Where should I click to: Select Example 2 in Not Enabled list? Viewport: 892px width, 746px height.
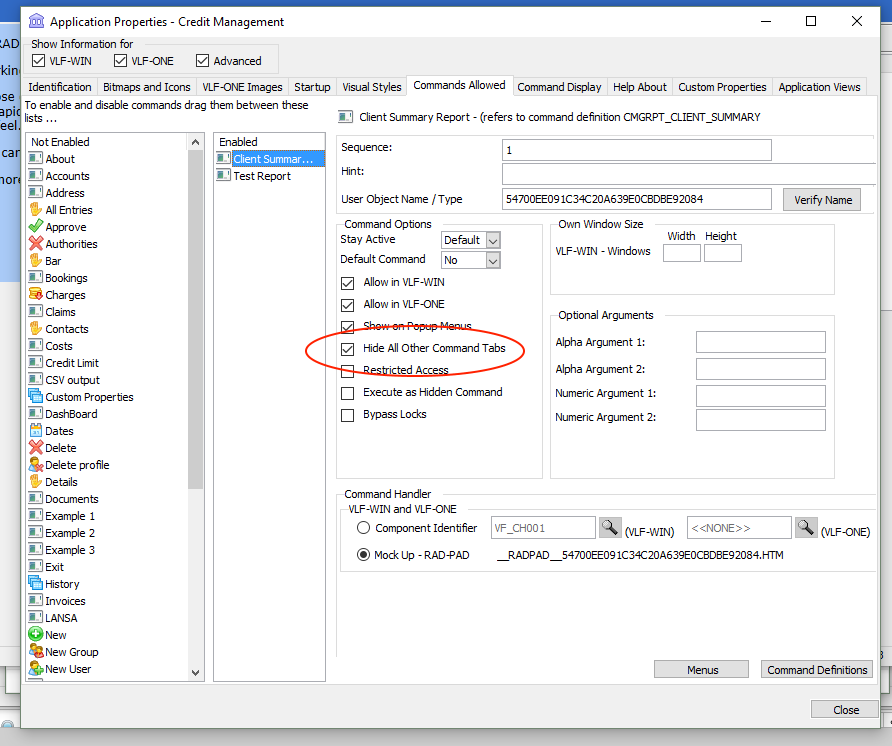tap(70, 533)
